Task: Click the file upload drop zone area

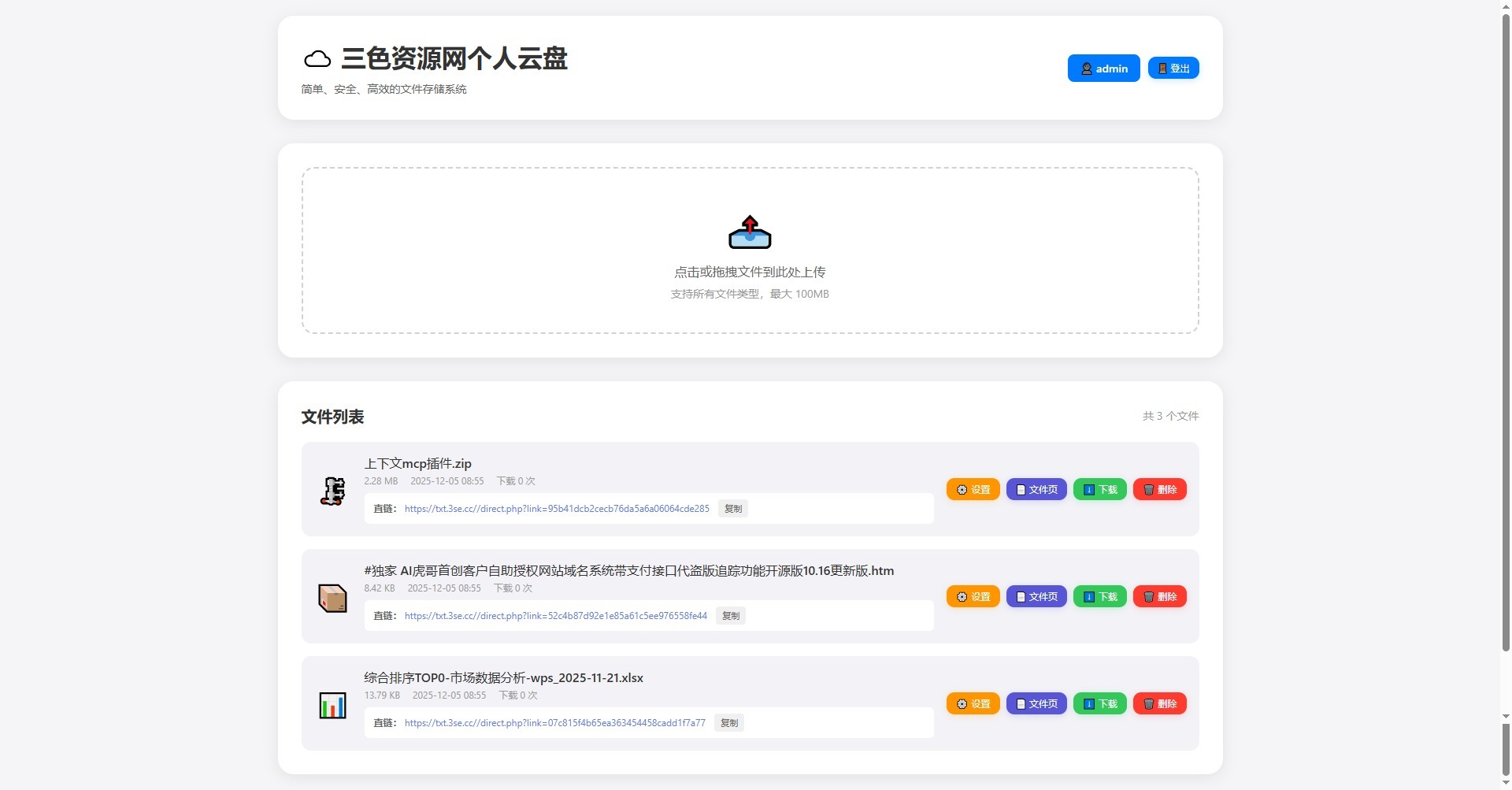Action: [749, 250]
